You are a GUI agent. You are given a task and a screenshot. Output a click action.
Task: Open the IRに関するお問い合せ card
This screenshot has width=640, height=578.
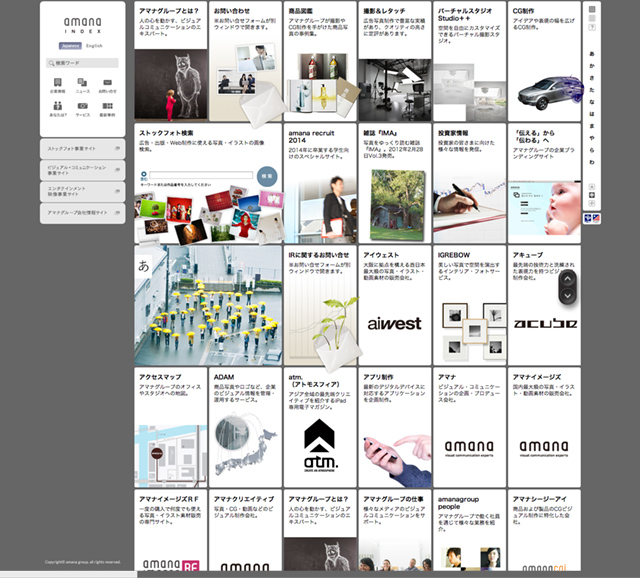pos(320,305)
